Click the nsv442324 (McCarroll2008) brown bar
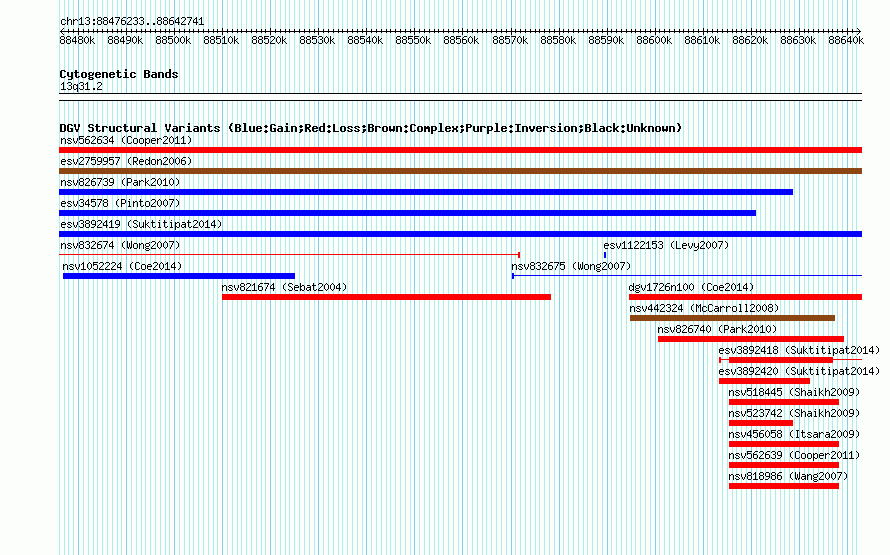890x555 pixels. tap(732, 318)
